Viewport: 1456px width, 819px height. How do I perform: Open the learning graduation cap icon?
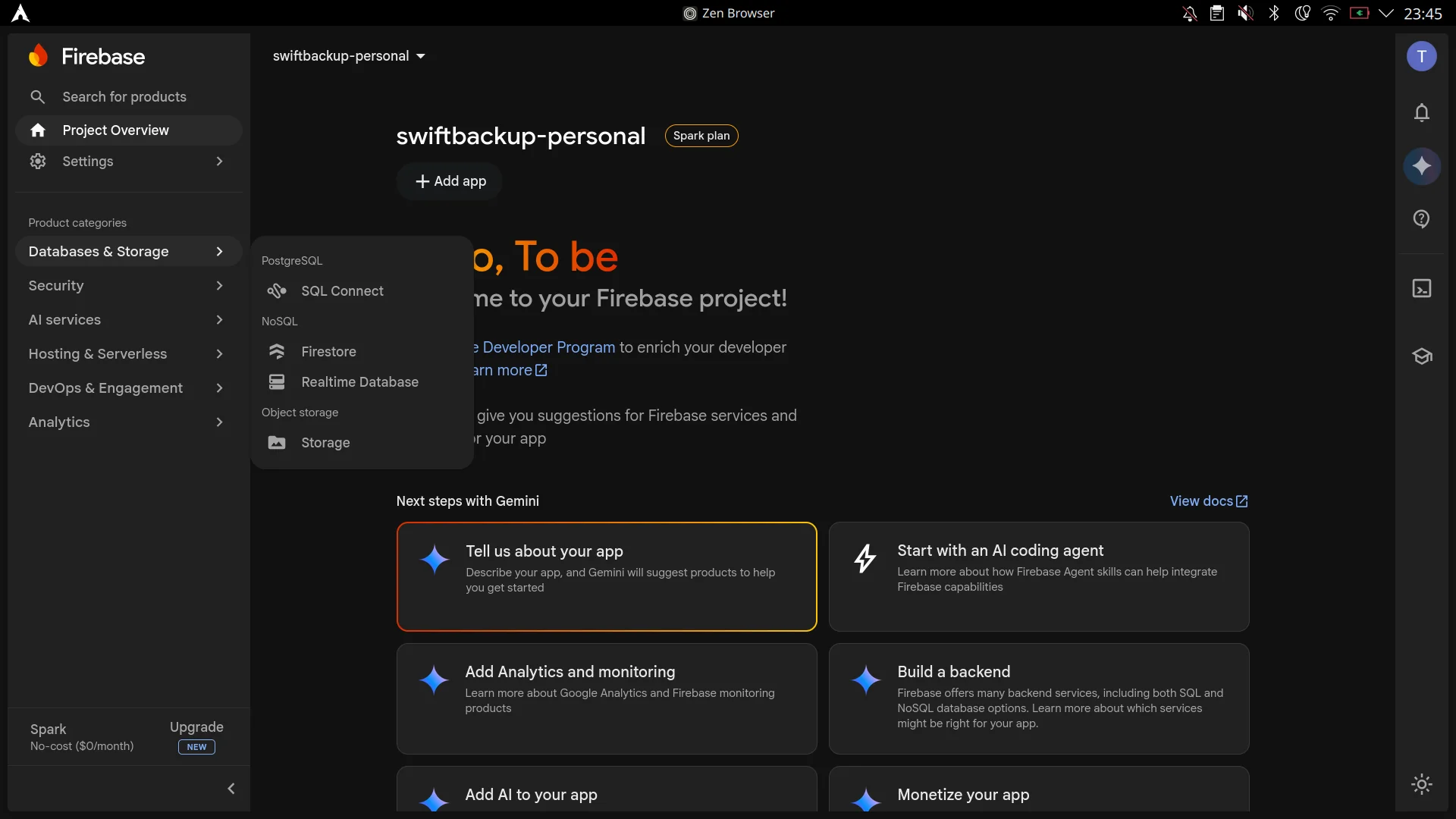(x=1422, y=356)
